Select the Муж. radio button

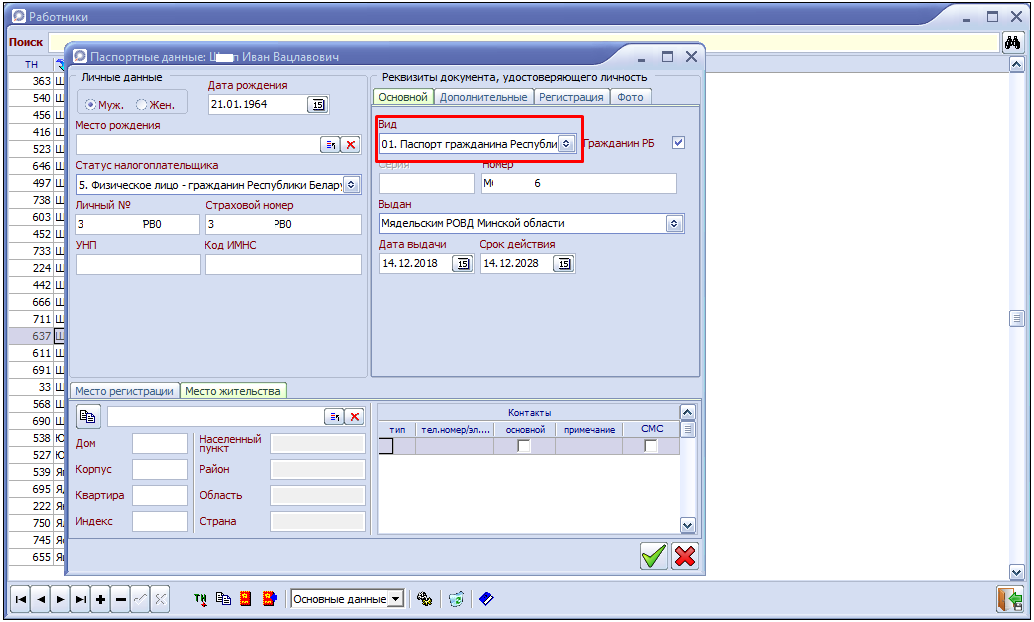(x=91, y=104)
